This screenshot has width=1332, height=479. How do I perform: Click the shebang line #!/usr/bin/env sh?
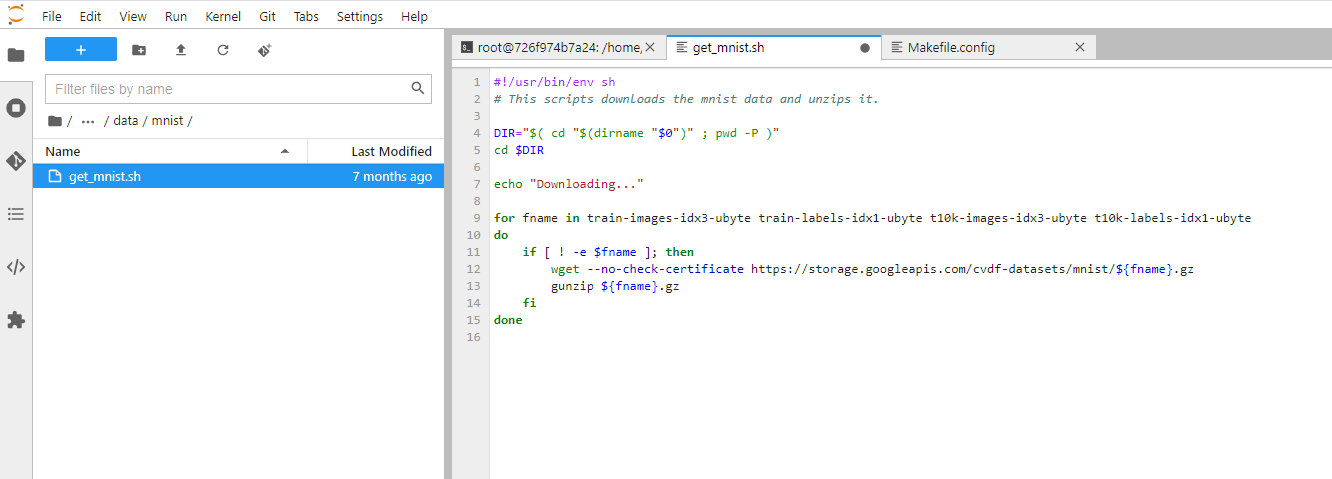pyautogui.click(x=555, y=82)
